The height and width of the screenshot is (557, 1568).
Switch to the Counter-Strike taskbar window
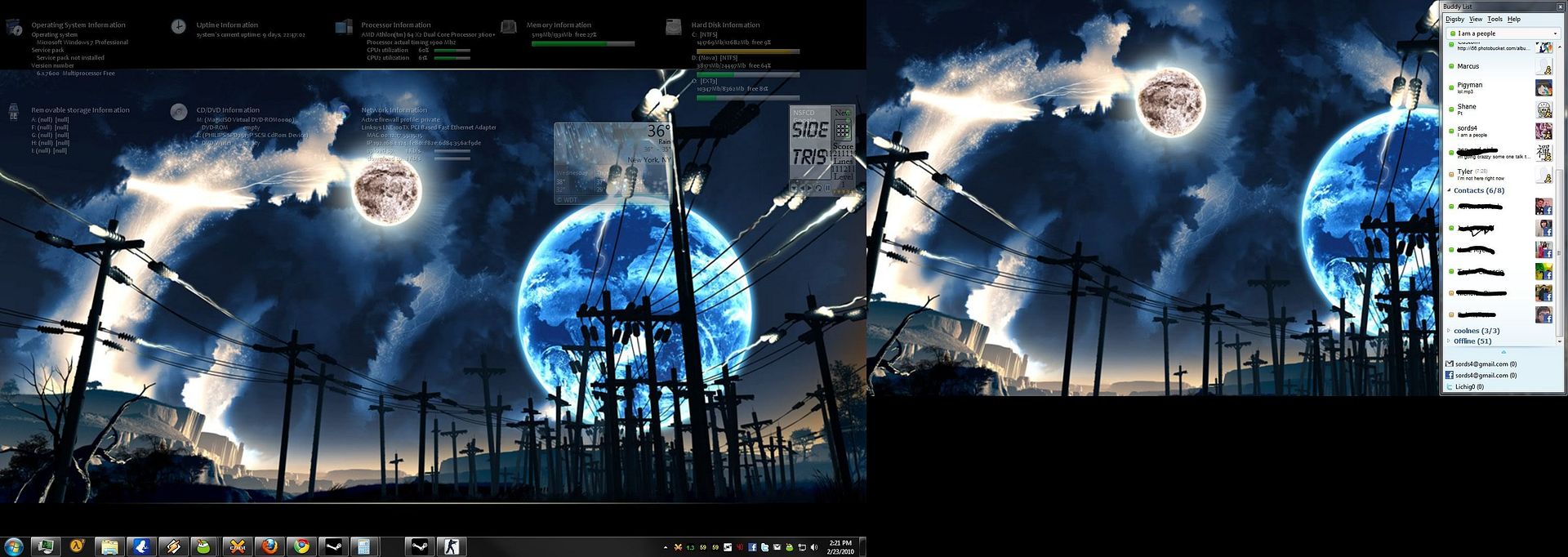pos(451,546)
